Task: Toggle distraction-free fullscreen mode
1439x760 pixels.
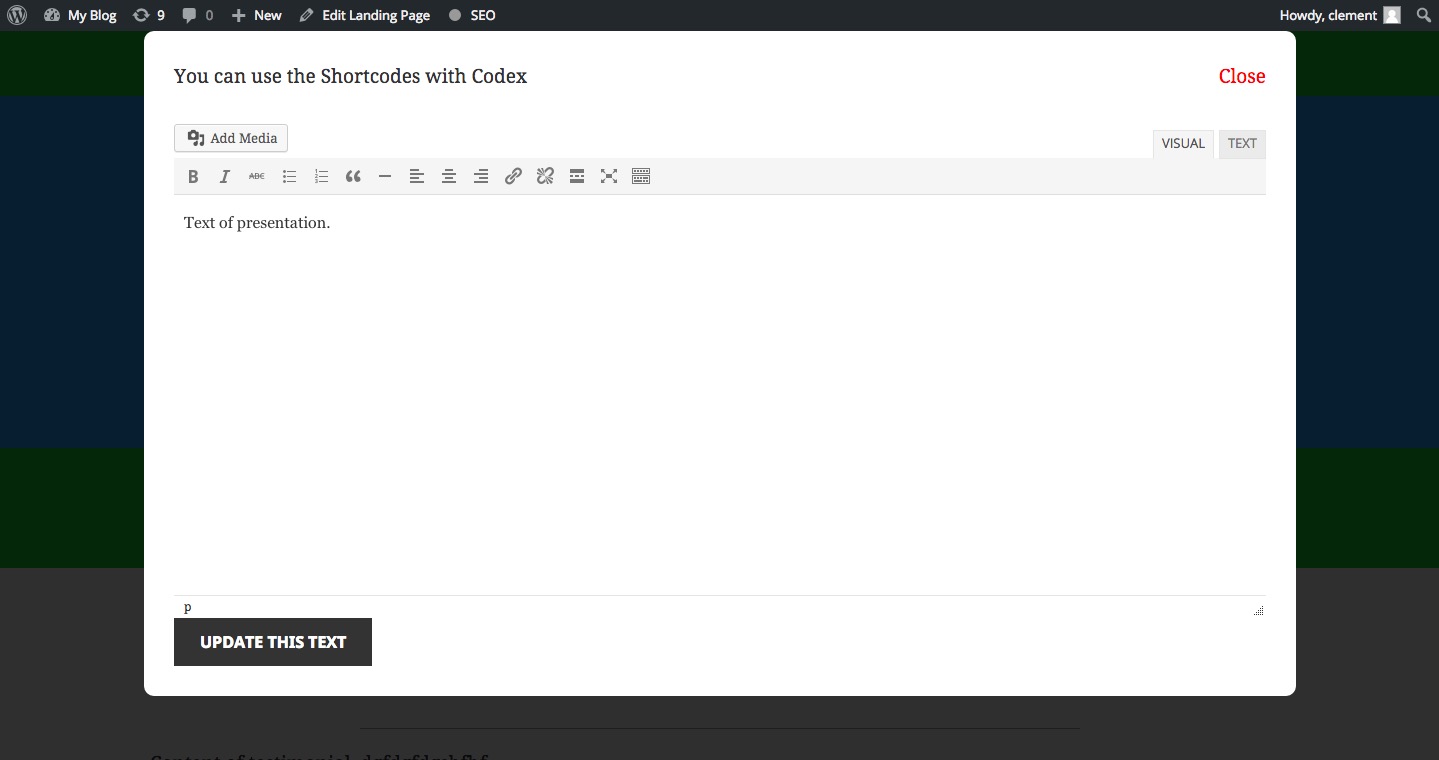Action: pyautogui.click(x=609, y=176)
